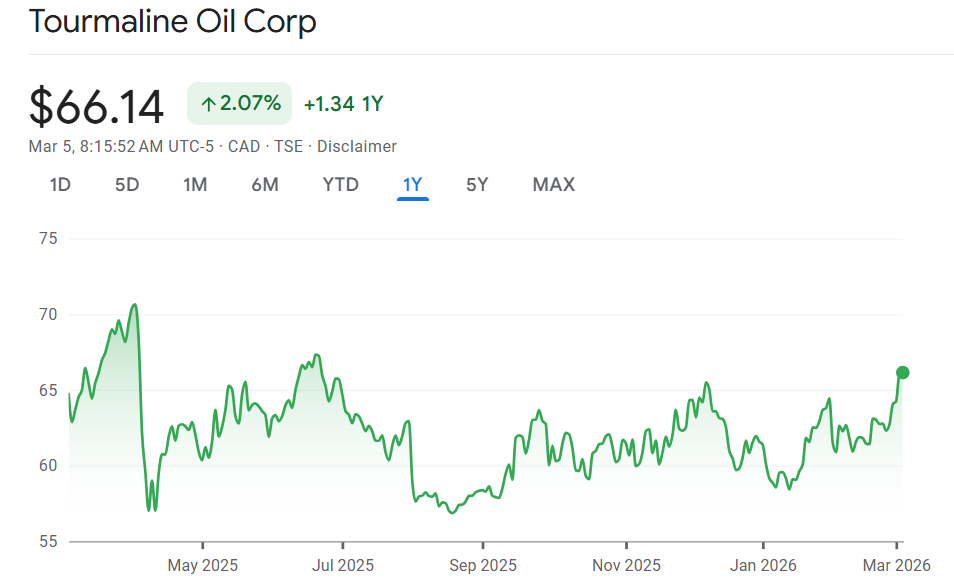The image size is (954, 586).
Task: Open the Disclaimer link
Action: tap(357, 146)
